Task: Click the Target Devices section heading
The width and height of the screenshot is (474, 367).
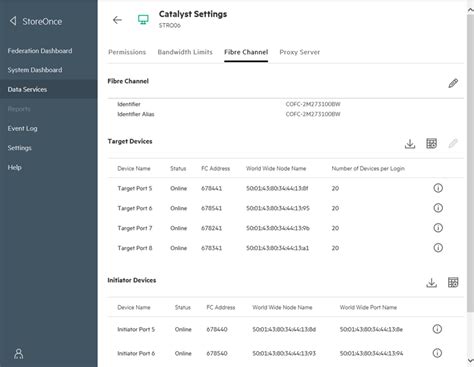Action: click(x=130, y=141)
